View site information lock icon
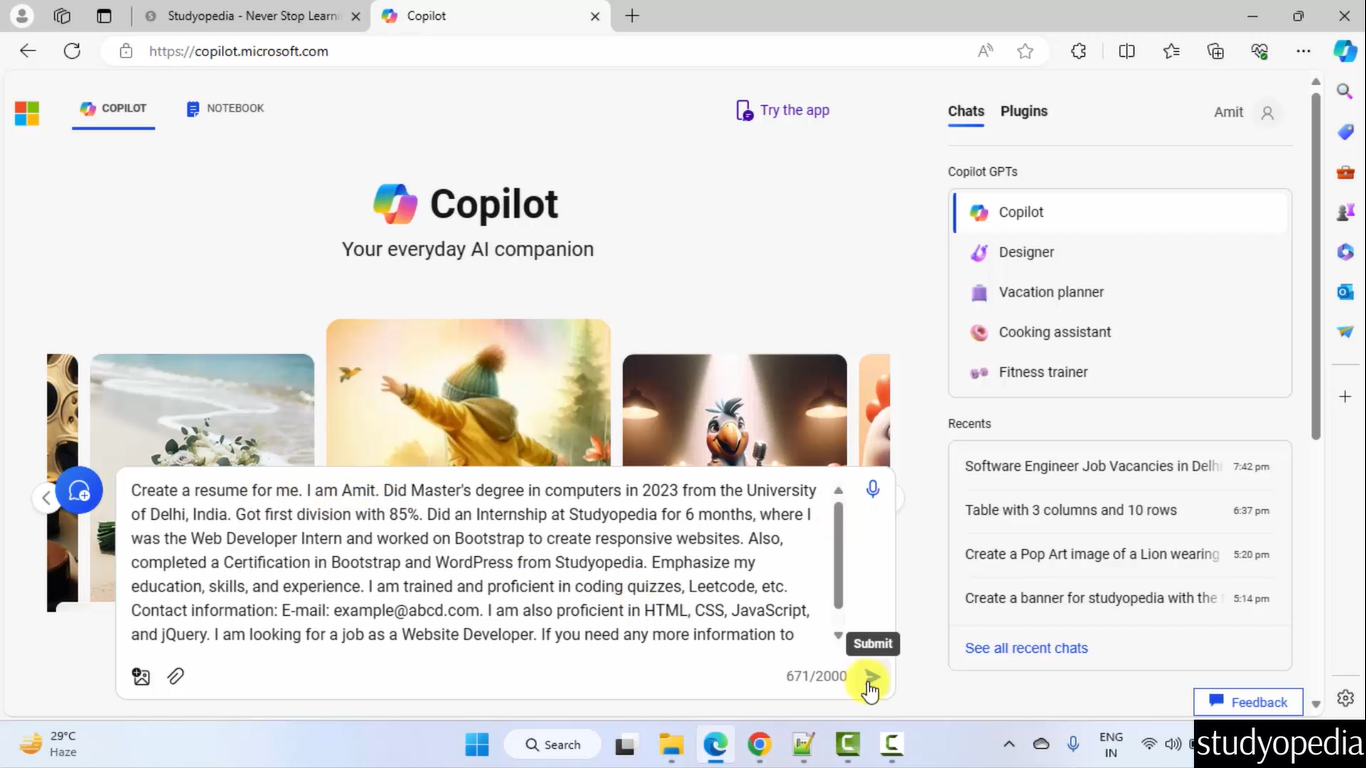 (x=126, y=51)
